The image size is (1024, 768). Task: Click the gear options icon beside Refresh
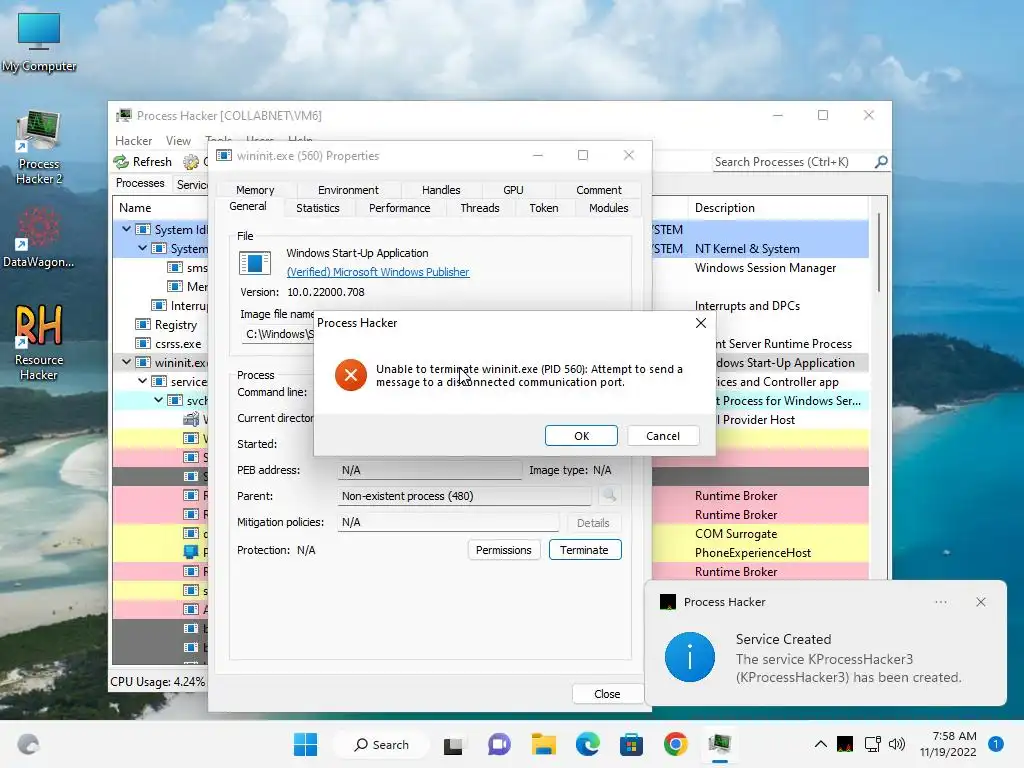click(191, 162)
